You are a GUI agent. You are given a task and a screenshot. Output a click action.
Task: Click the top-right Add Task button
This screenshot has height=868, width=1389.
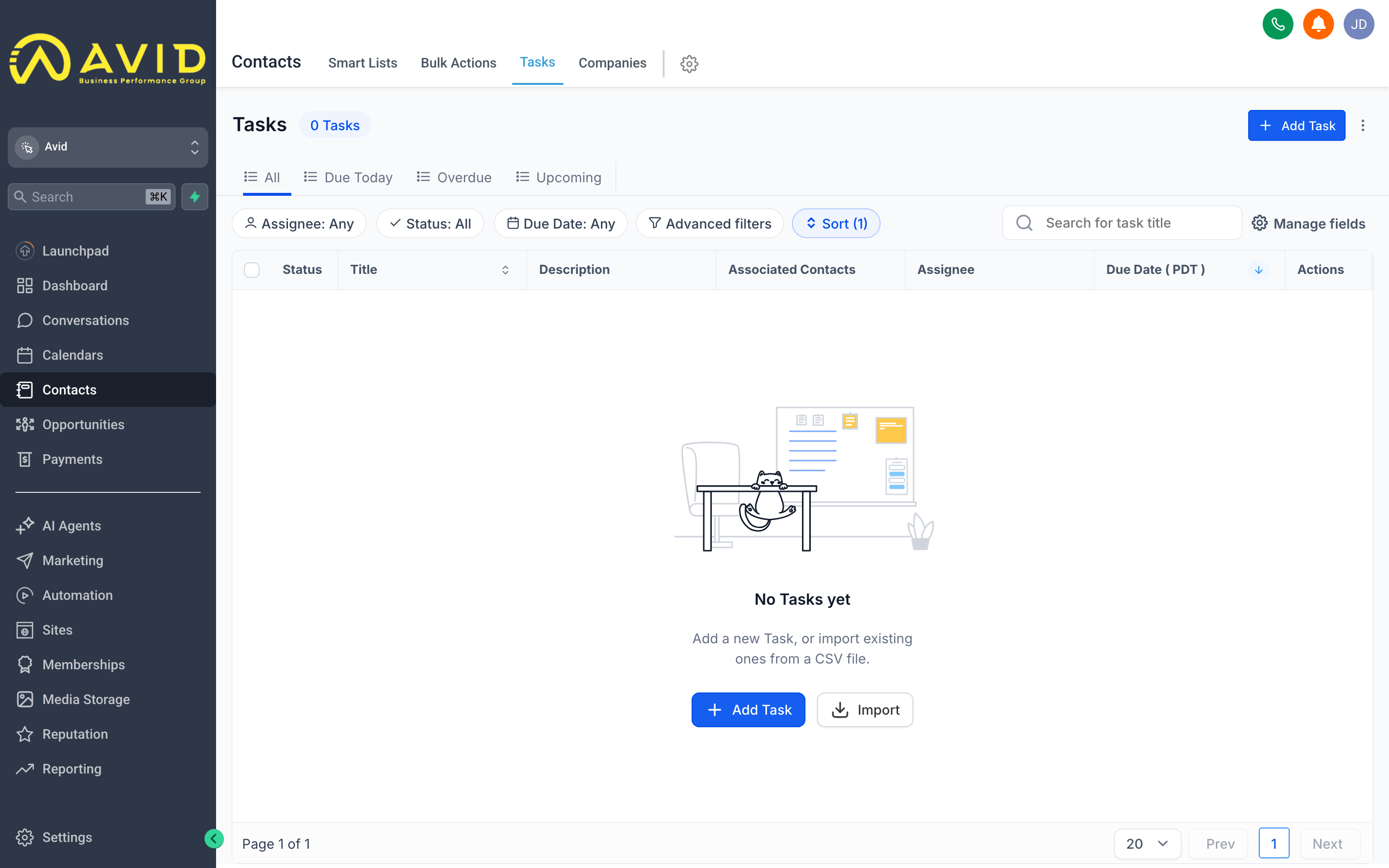(1296, 125)
